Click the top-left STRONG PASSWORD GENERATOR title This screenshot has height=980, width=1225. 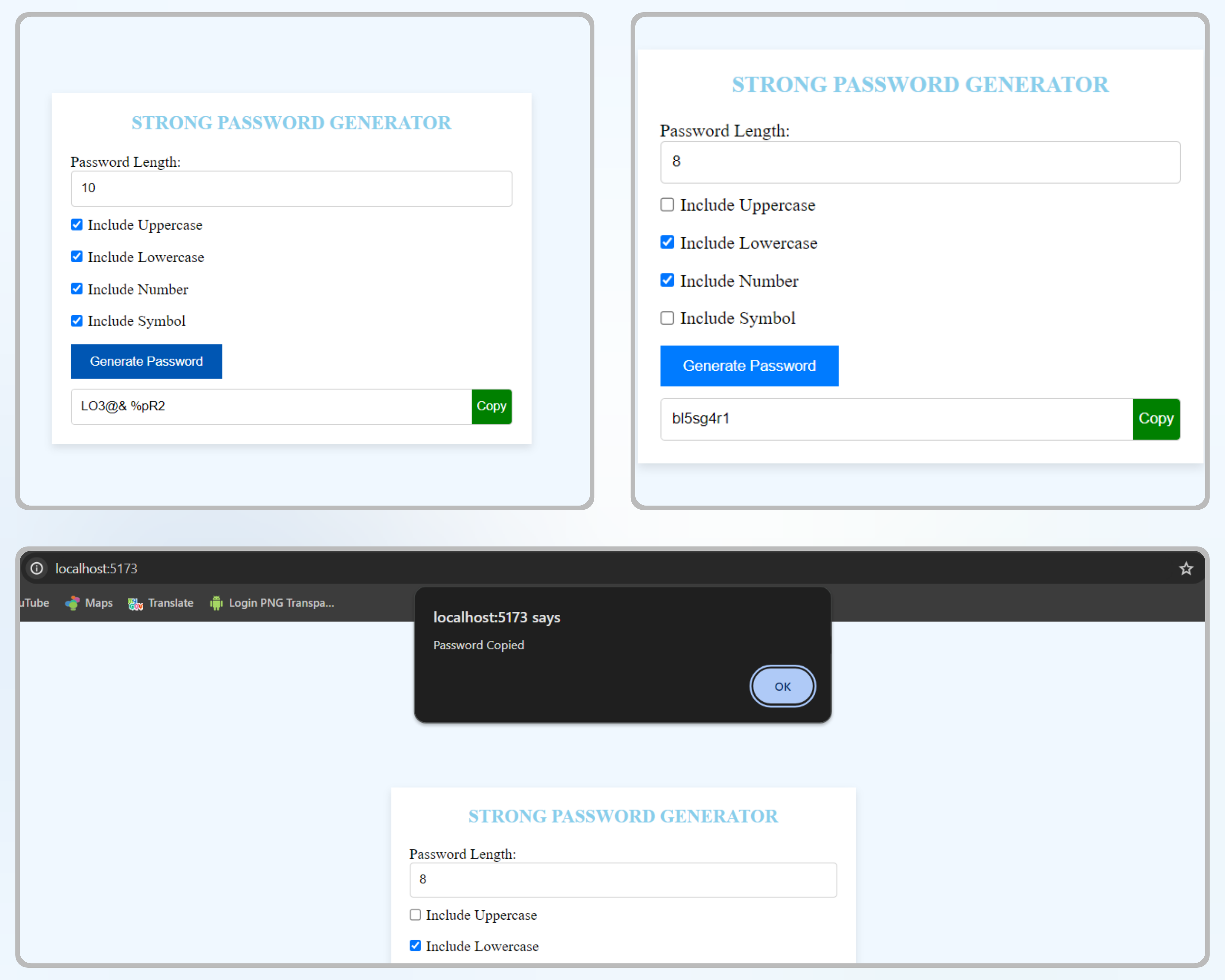point(292,123)
